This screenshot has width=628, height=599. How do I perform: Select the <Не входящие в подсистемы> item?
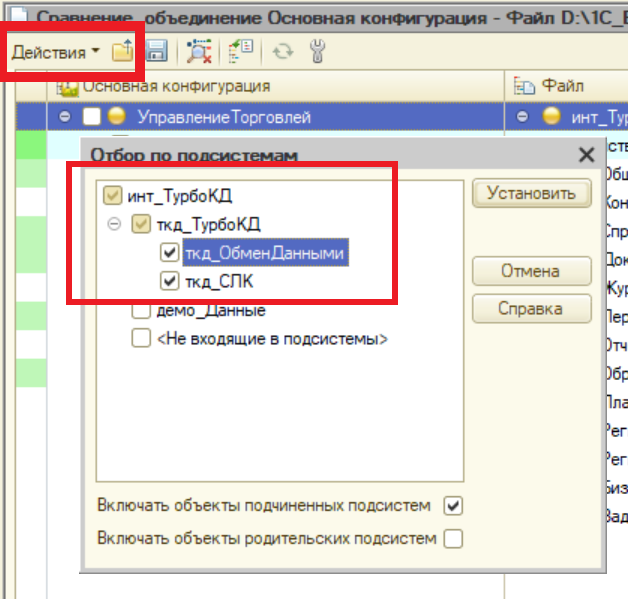(272, 339)
